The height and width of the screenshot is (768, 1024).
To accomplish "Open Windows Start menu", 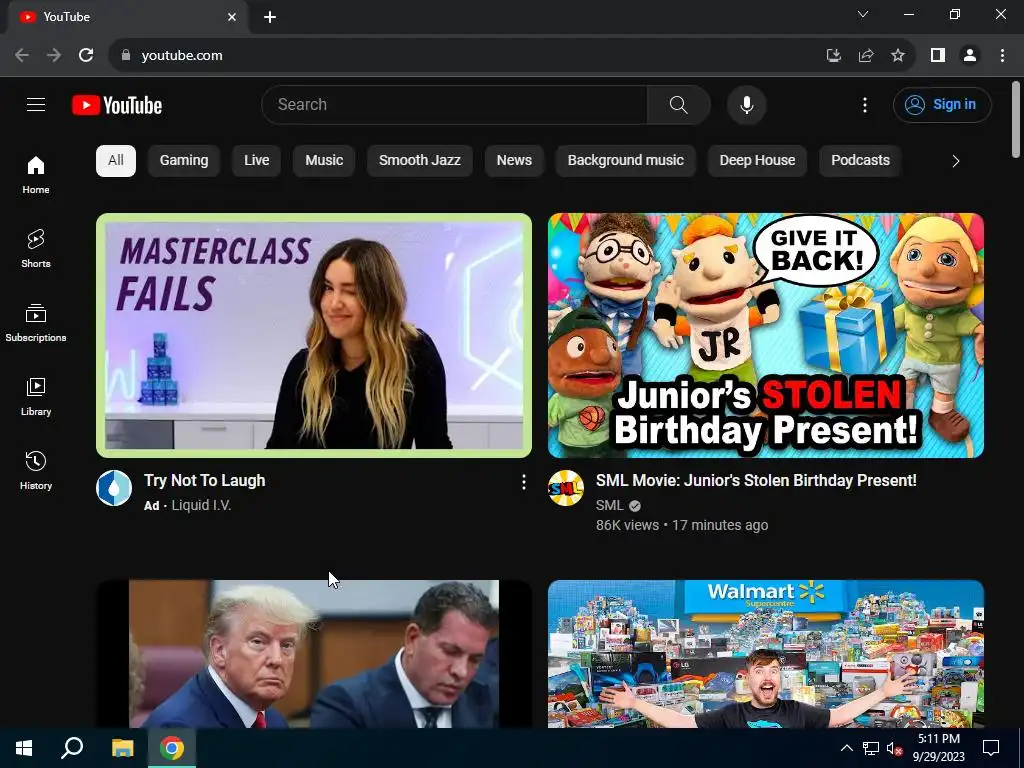I will pyautogui.click(x=24, y=748).
